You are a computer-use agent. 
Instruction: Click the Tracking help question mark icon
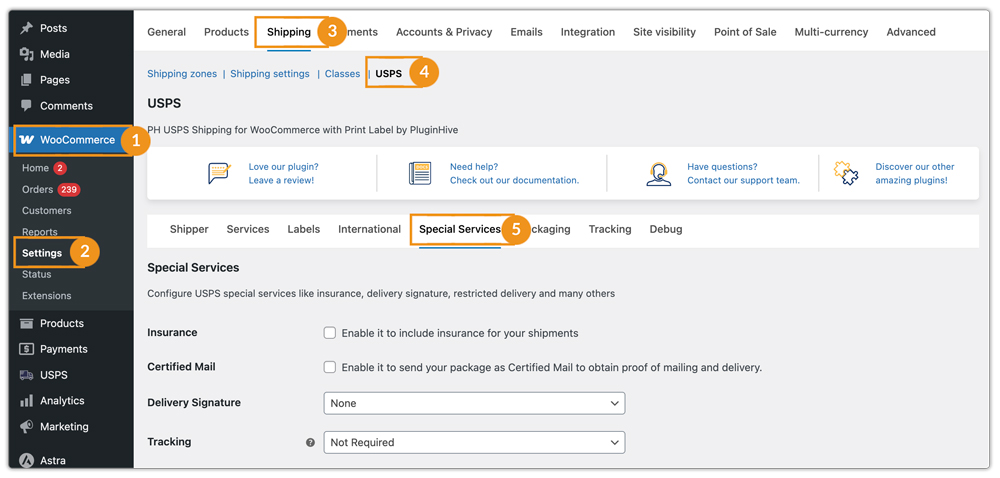[311, 442]
